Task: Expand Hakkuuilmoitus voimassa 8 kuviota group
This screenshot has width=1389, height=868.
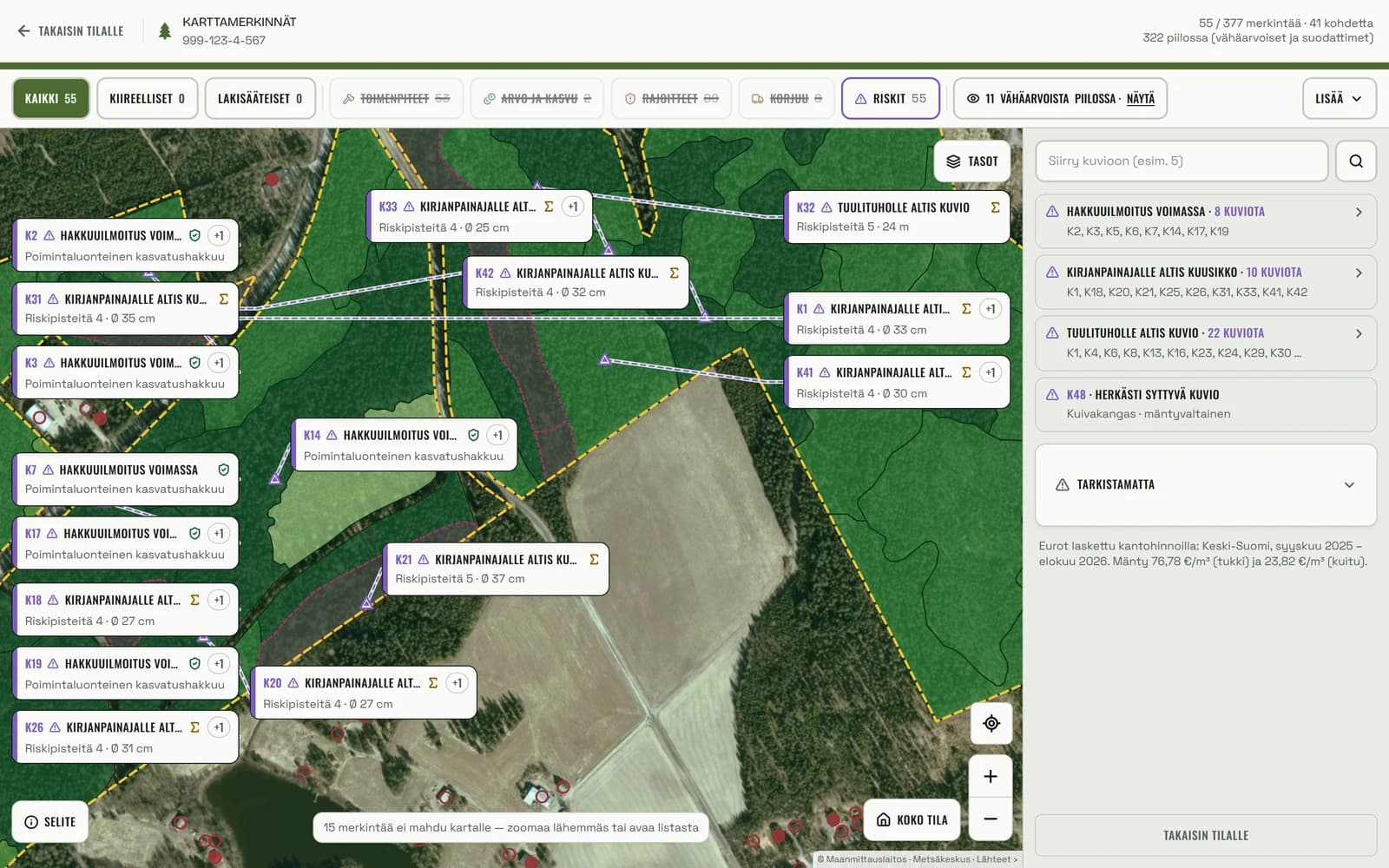Action: click(x=1206, y=221)
